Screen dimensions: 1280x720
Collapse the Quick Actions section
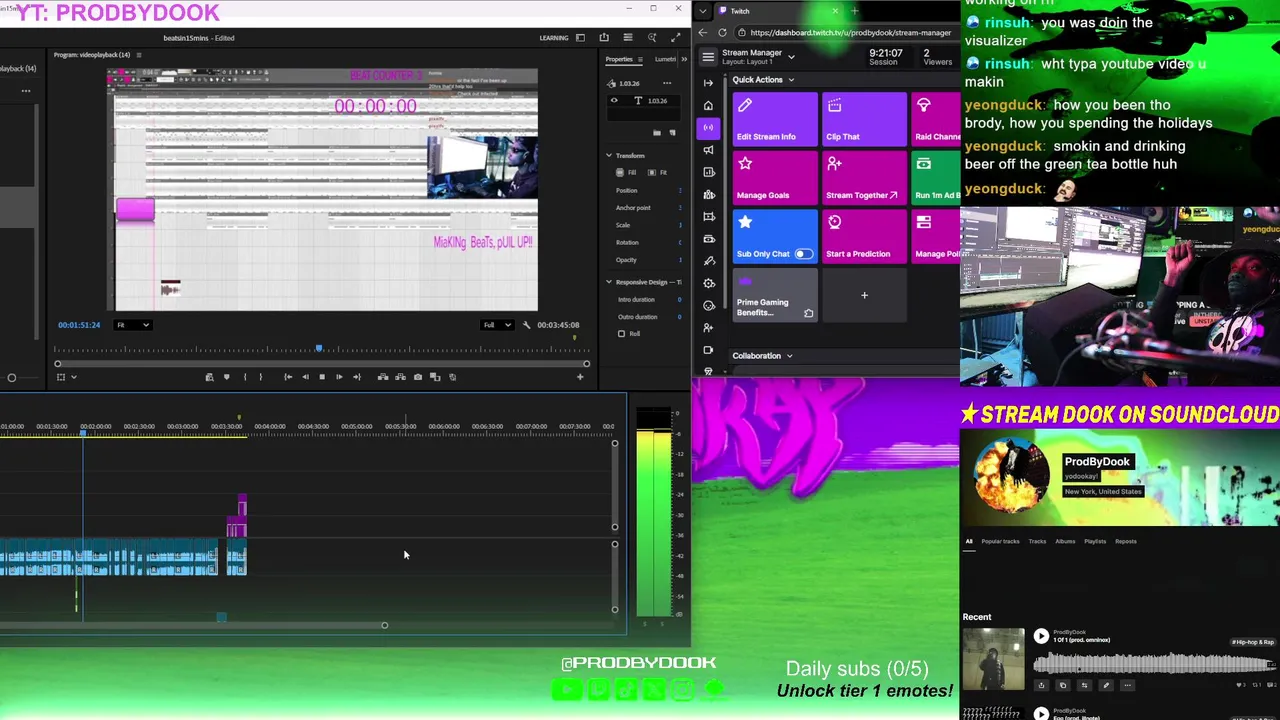click(x=791, y=80)
